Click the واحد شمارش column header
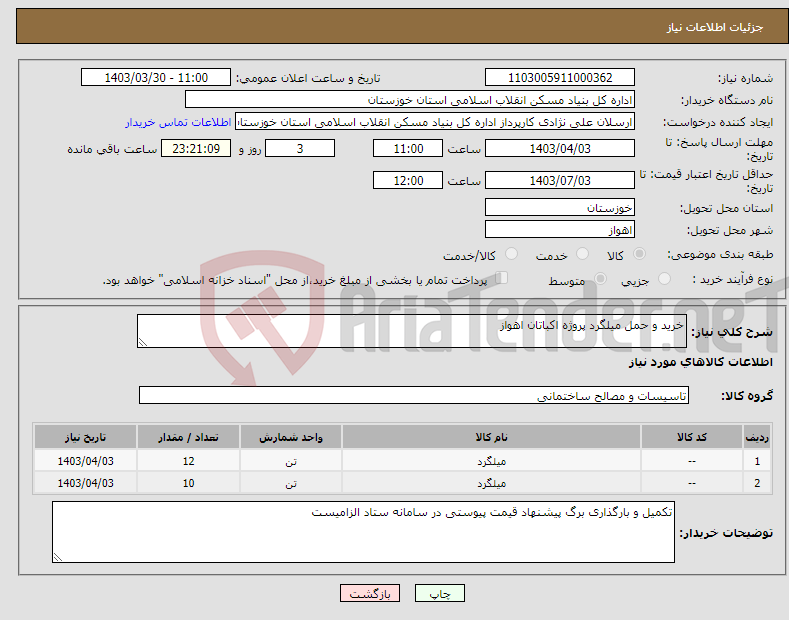Viewport: 789px width, 620px height. [291, 437]
